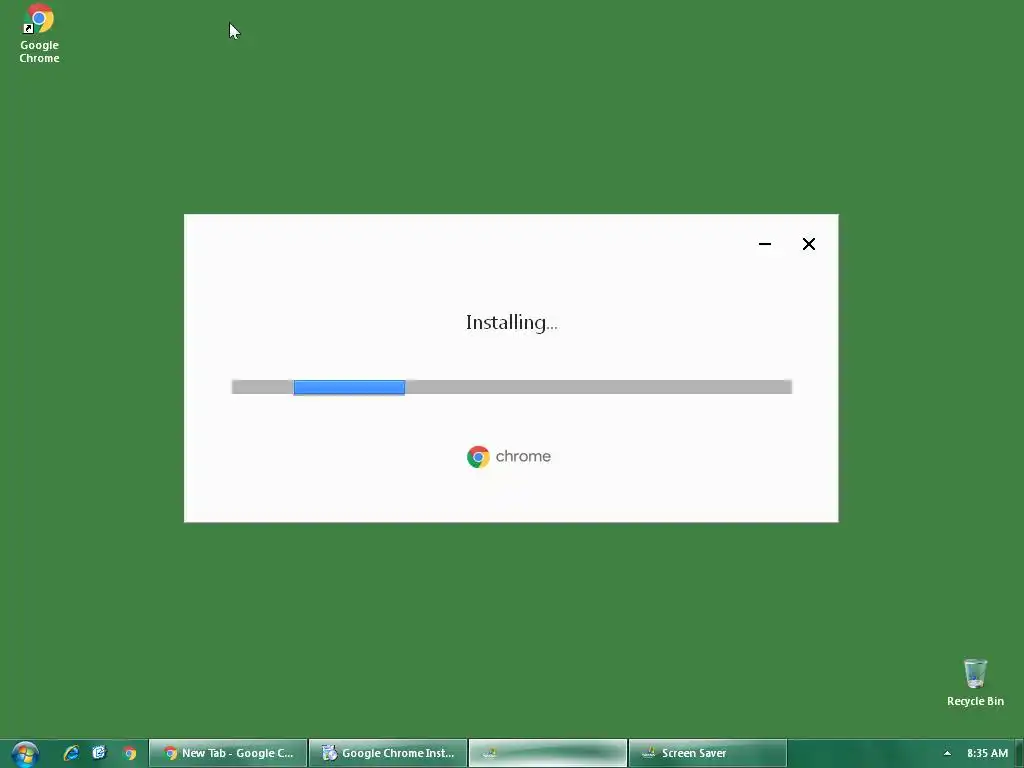Switch to Screen Saver taskbar button
Viewport: 1024px width, 768px height.
click(x=708, y=753)
